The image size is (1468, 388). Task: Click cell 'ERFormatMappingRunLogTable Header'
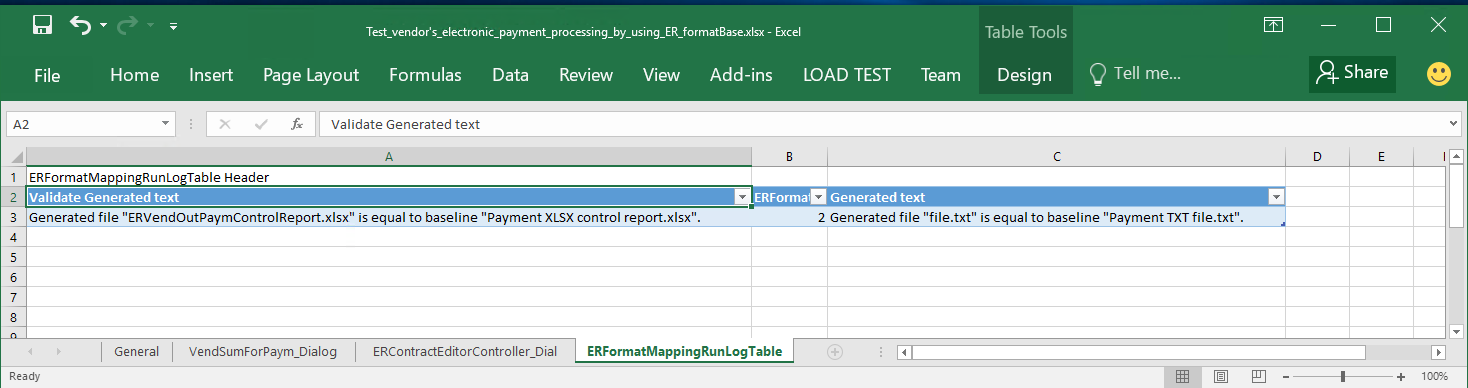click(x=388, y=177)
